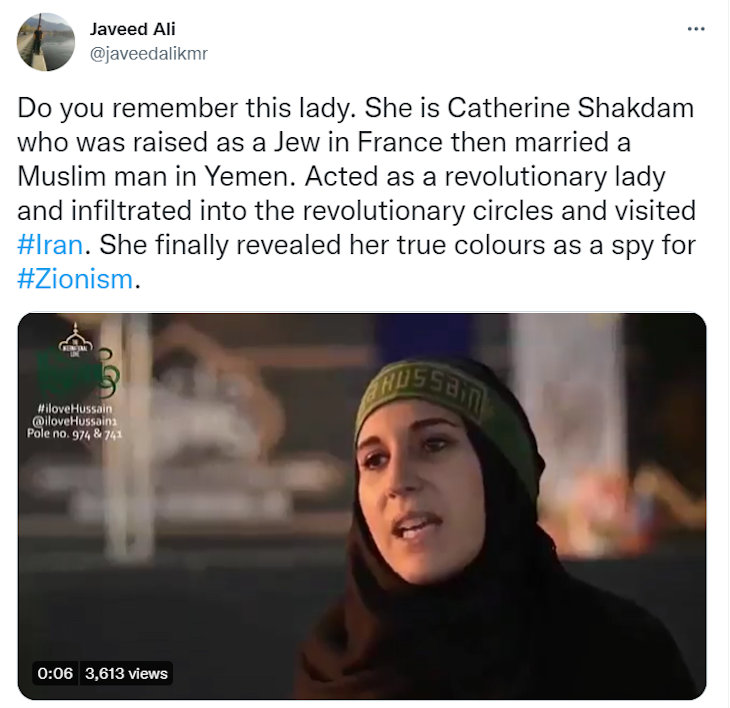This screenshot has width=730, height=708.
Task: Follow the #Zionism hashtag
Action: pos(75,279)
